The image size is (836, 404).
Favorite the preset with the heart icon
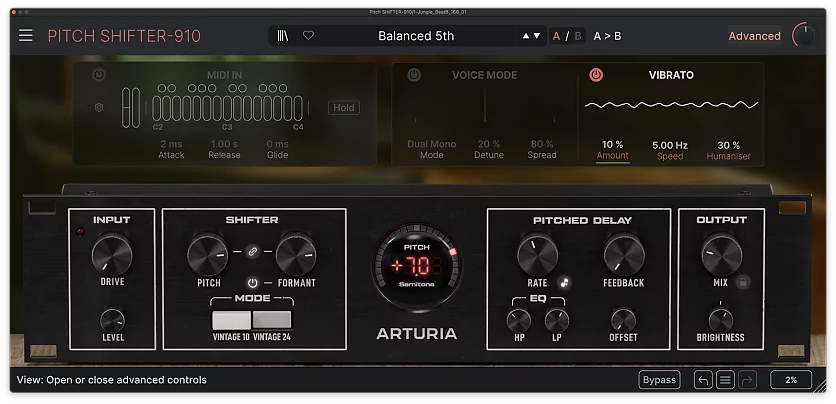pos(308,36)
